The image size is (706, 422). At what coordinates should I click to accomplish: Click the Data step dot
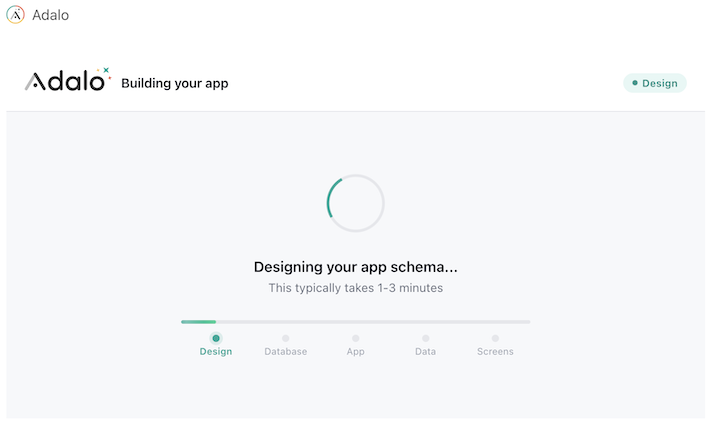(426, 338)
